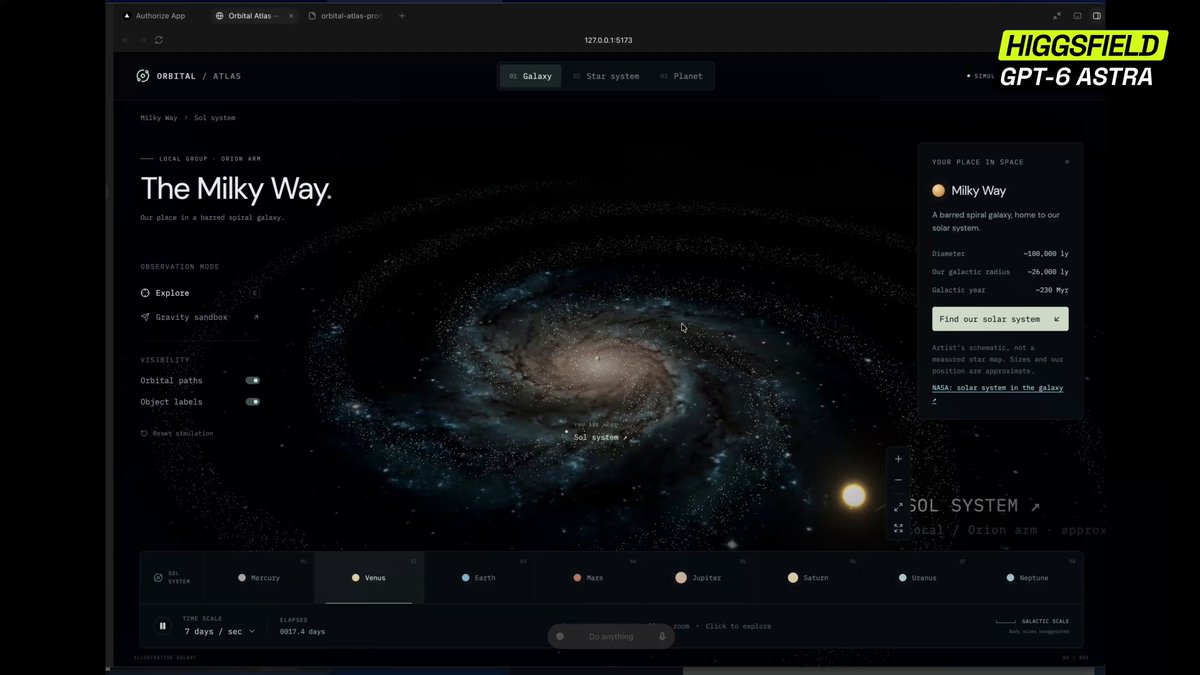Go back with the browser back arrow
The image size is (1200, 675).
(126, 40)
